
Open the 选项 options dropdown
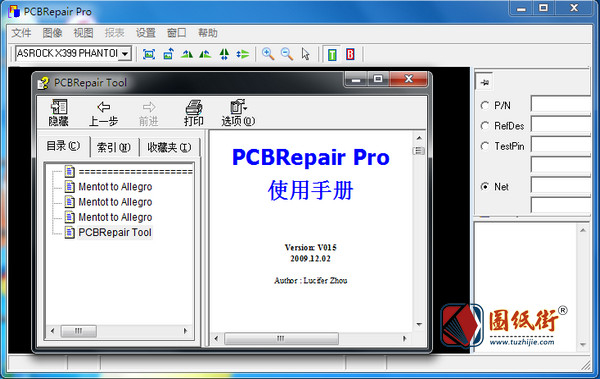pyautogui.click(x=238, y=113)
